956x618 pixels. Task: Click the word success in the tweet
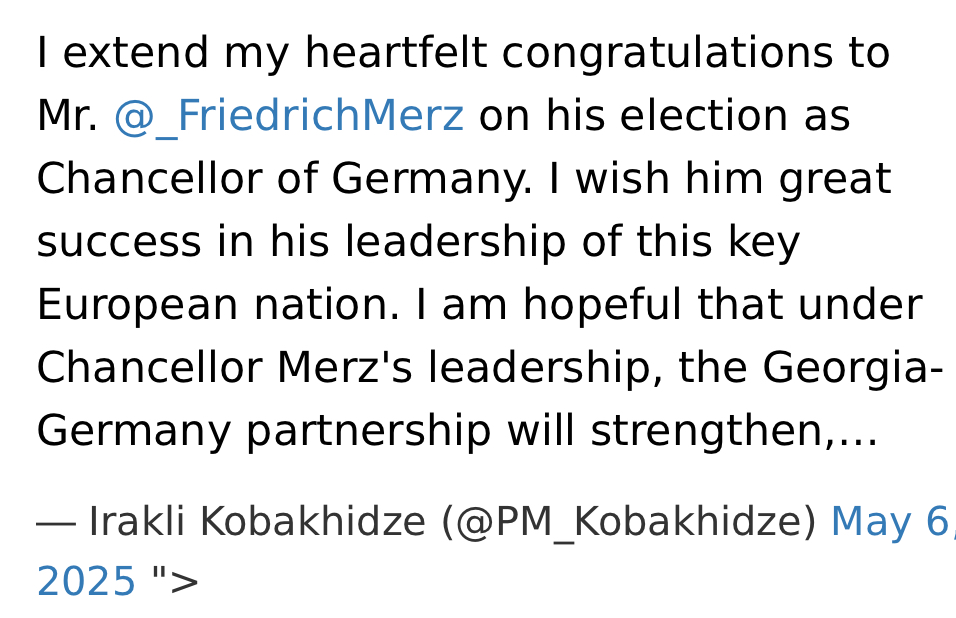click(119, 243)
